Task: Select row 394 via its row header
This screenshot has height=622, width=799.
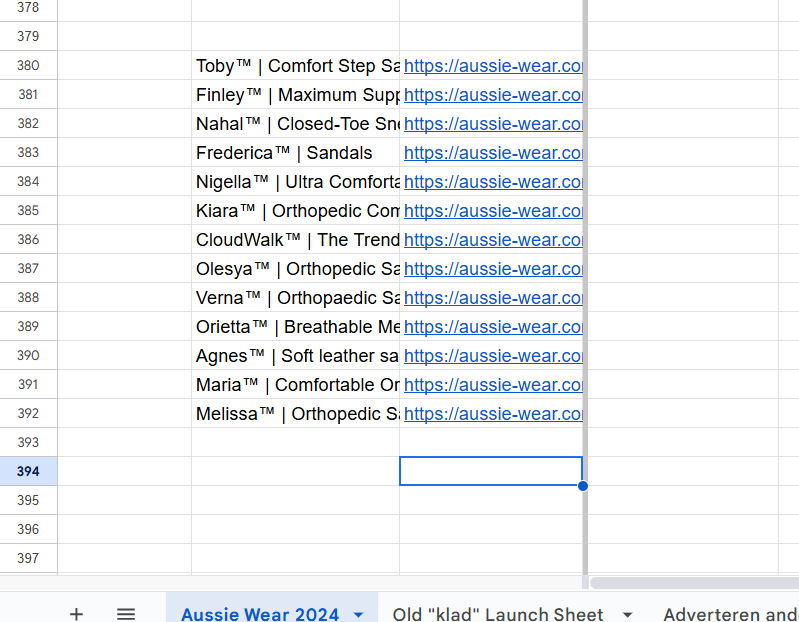Action: point(28,471)
